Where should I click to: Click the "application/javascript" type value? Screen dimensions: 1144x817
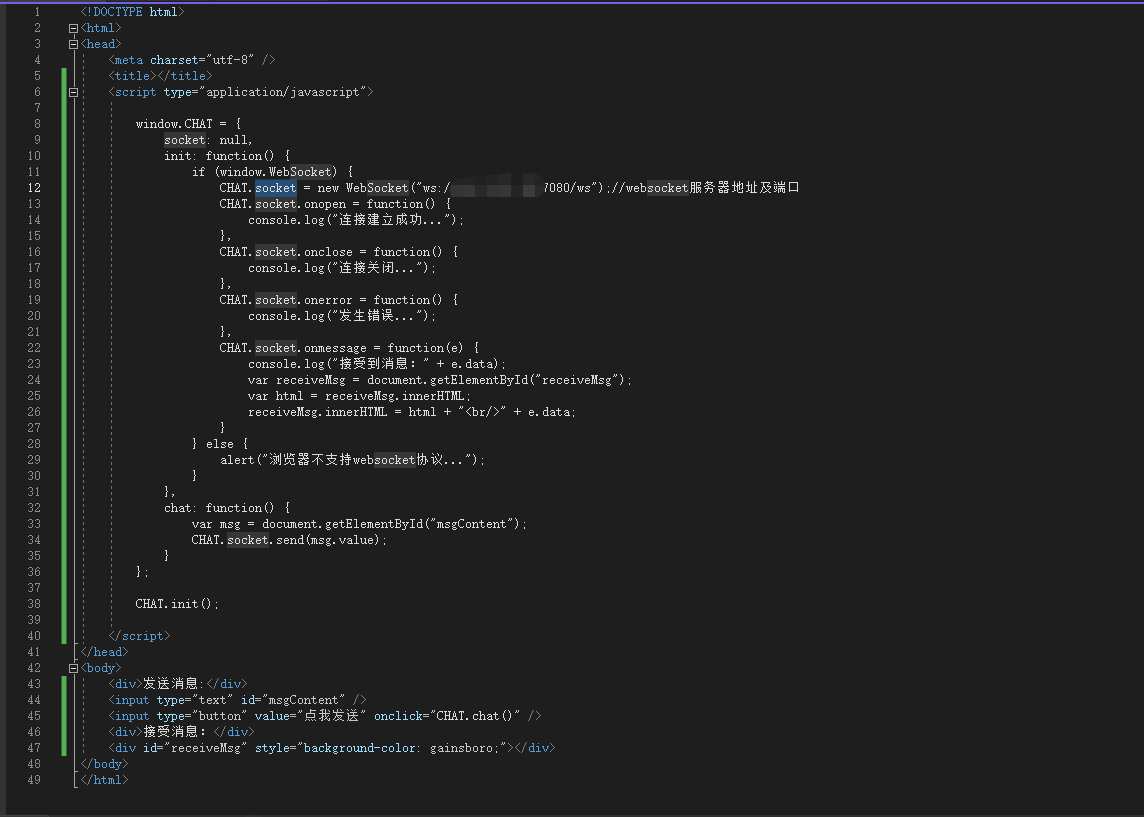click(284, 92)
